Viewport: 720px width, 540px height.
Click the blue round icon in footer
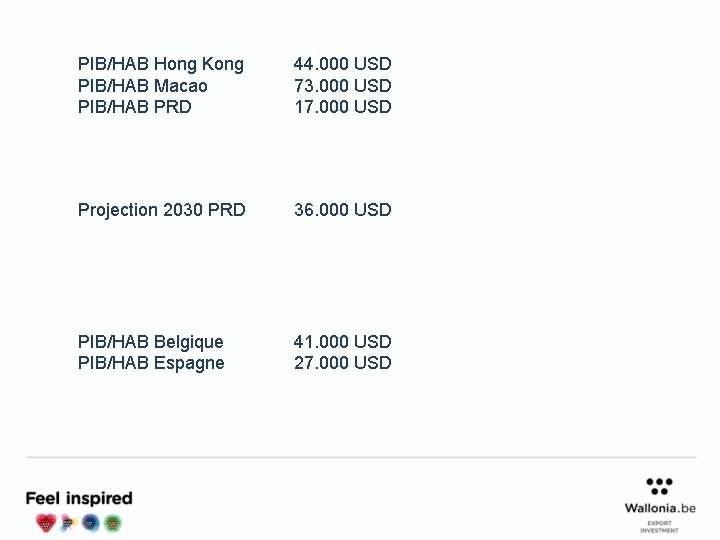coord(91,522)
